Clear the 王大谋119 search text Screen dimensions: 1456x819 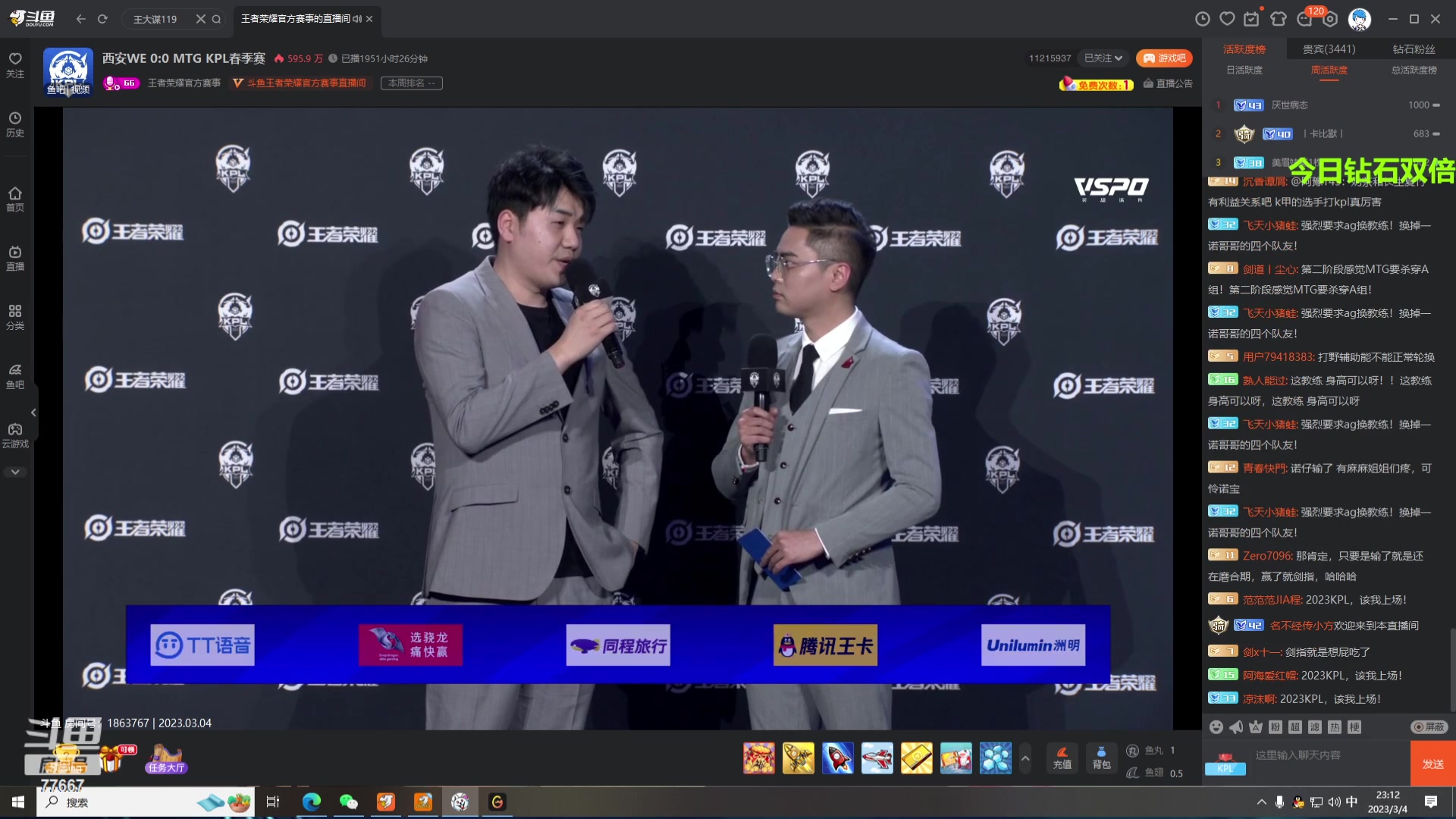click(200, 19)
